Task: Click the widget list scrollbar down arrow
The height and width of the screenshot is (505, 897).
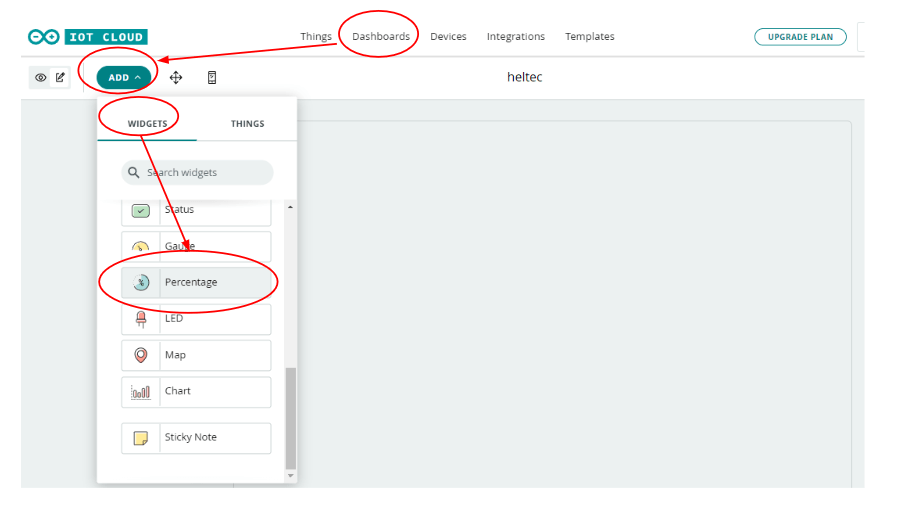Action: (291, 476)
